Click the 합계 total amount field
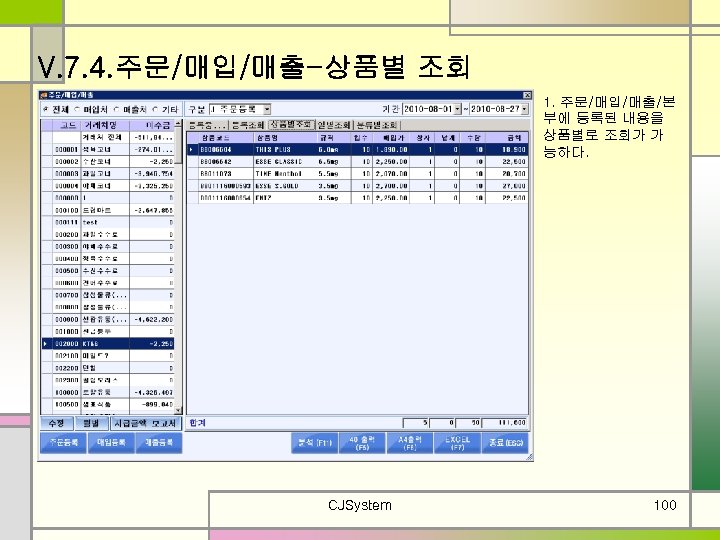This screenshot has width=720, height=540. coord(505,423)
